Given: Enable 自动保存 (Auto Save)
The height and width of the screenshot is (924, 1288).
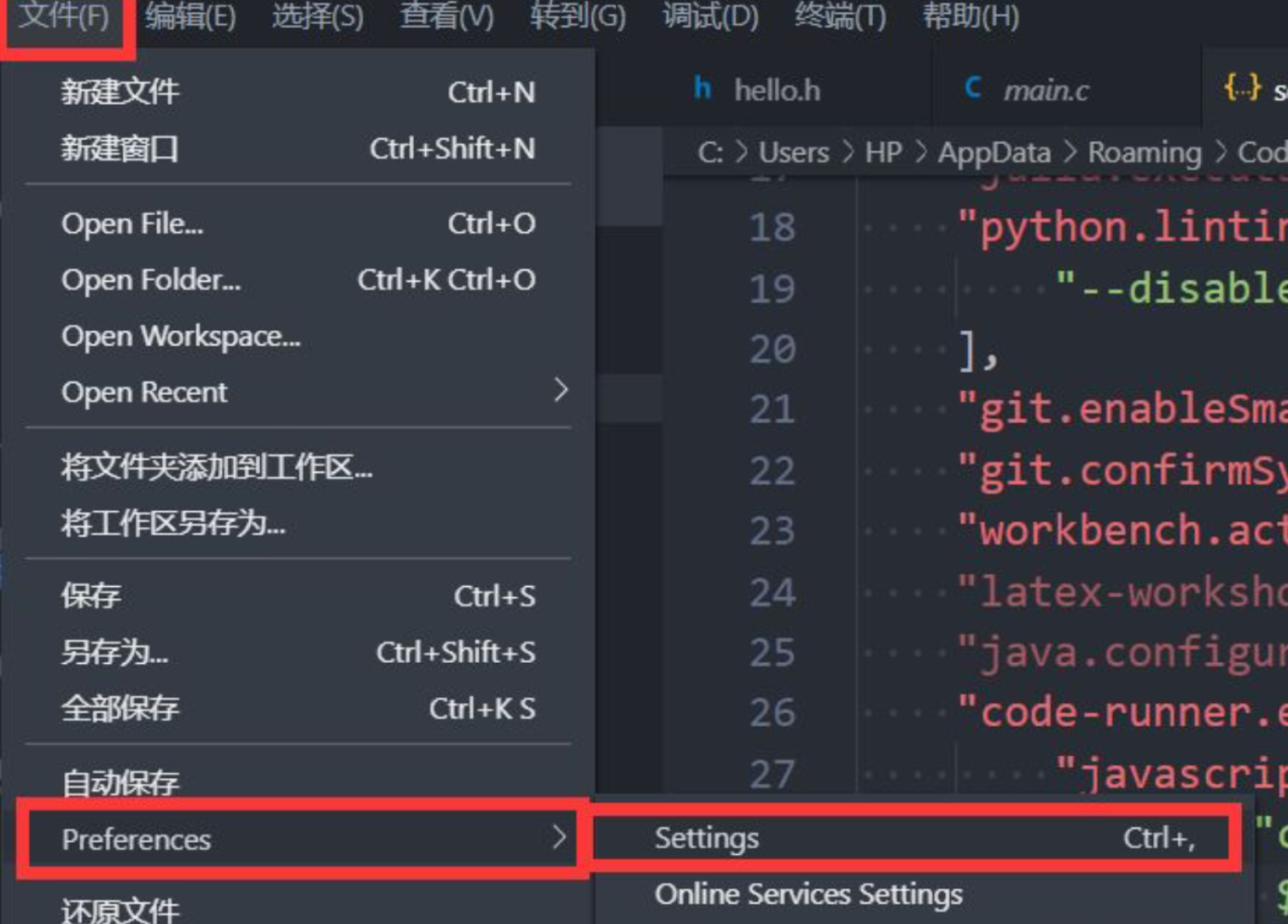Looking at the screenshot, I should coord(120,781).
